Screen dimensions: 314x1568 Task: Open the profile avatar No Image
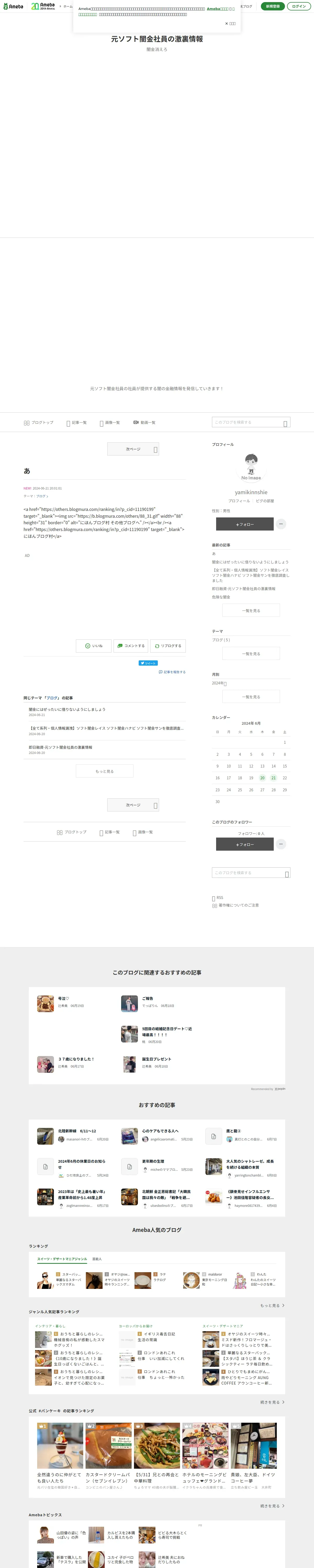[251, 468]
